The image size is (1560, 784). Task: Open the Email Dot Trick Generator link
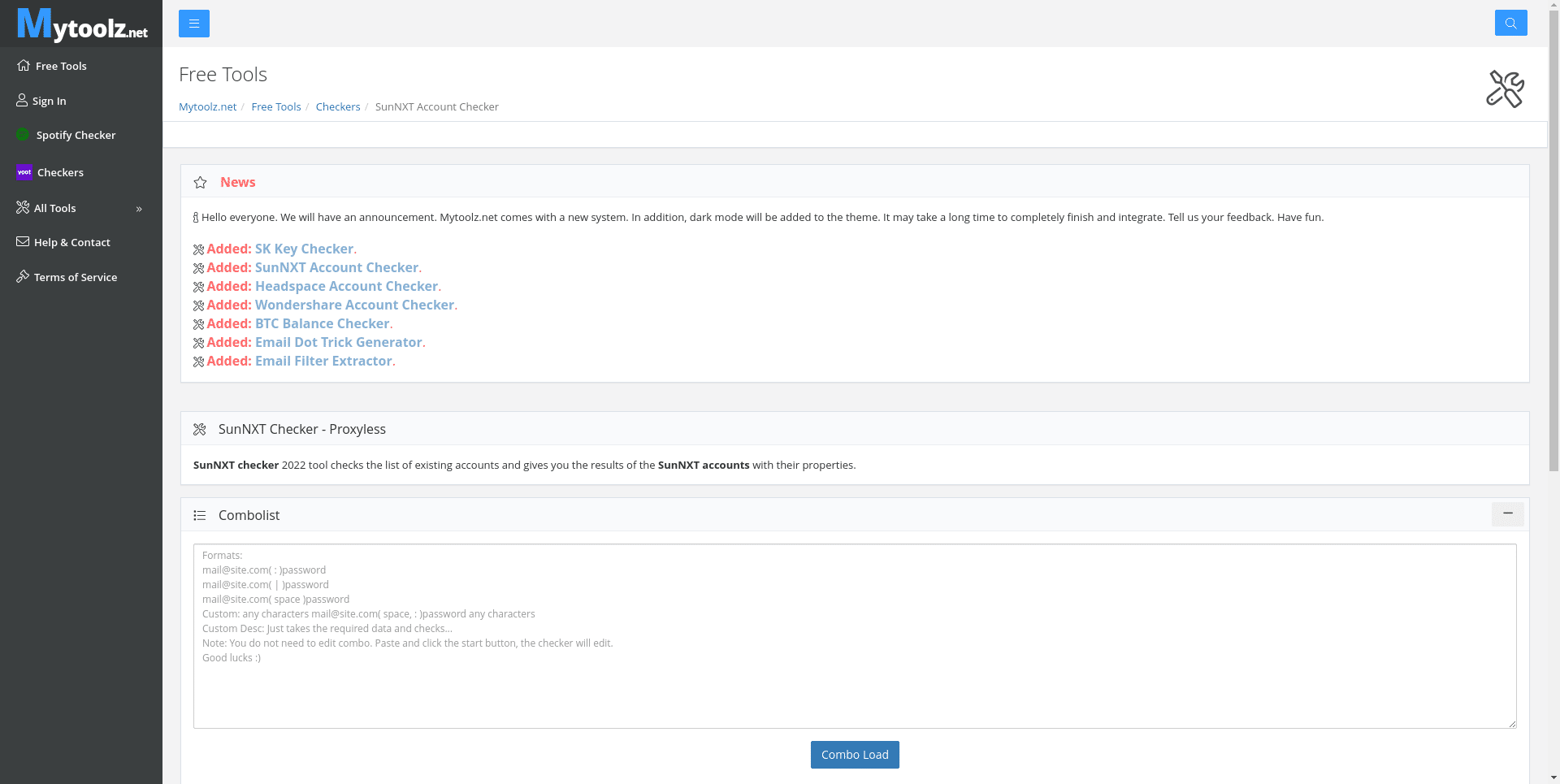pyautogui.click(x=338, y=342)
